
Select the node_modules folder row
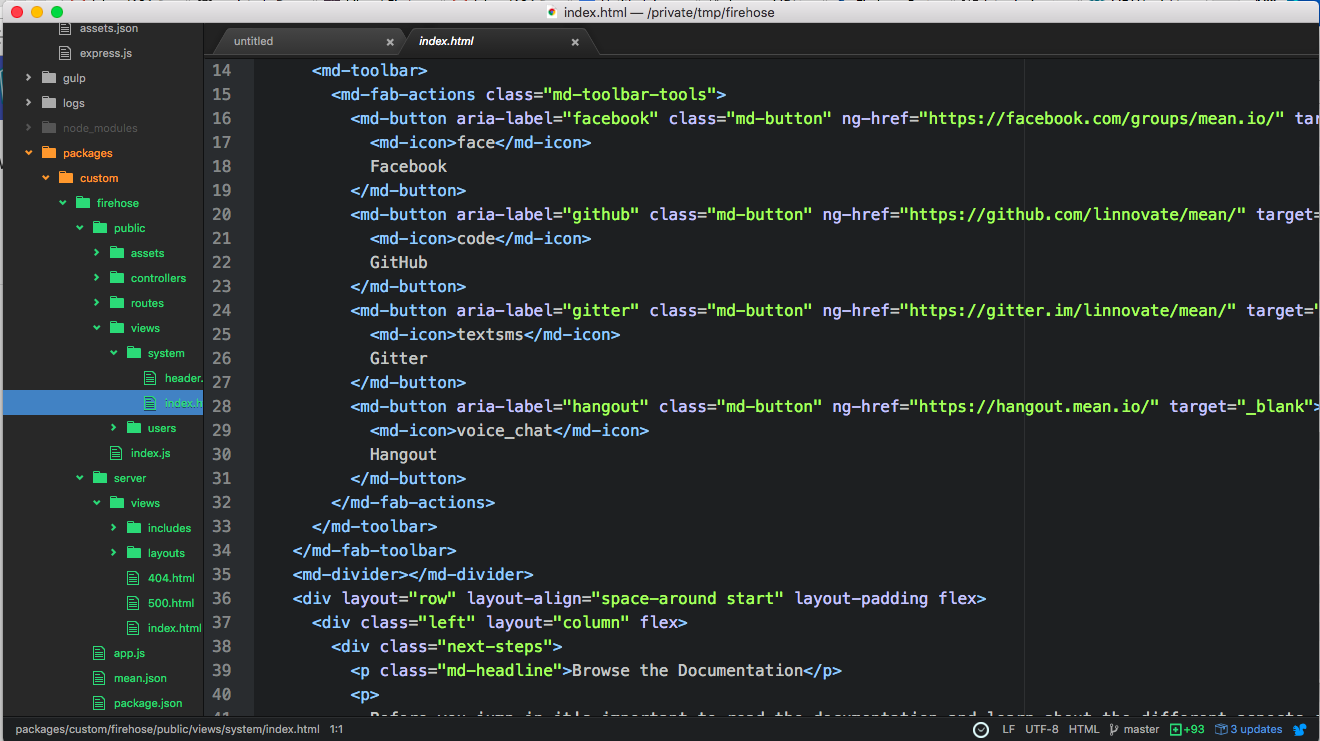click(103, 128)
